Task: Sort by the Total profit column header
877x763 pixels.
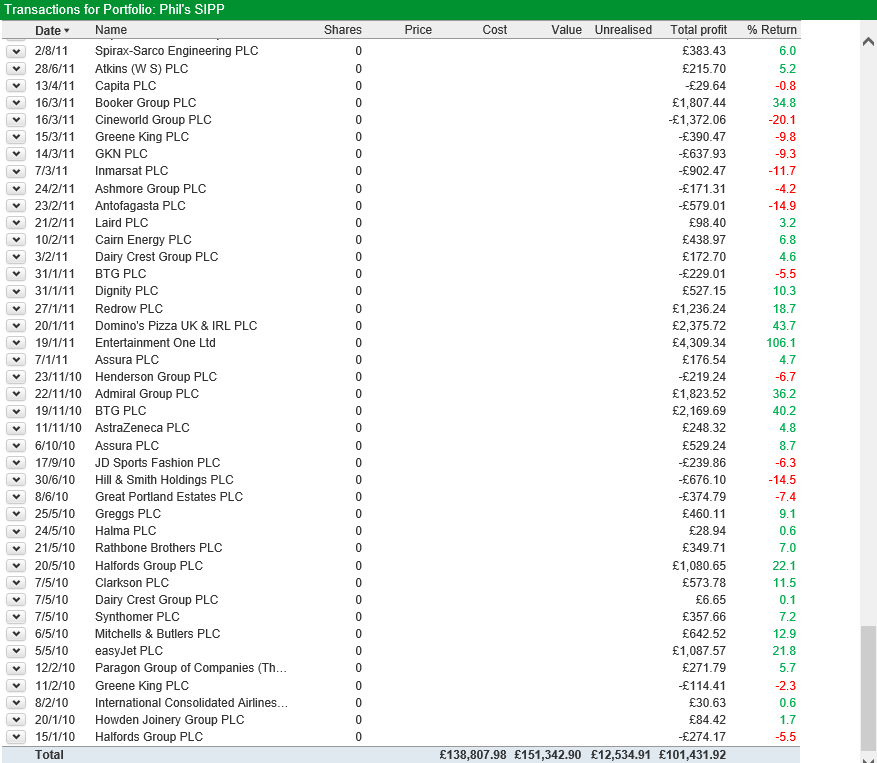Action: pyautogui.click(x=699, y=30)
